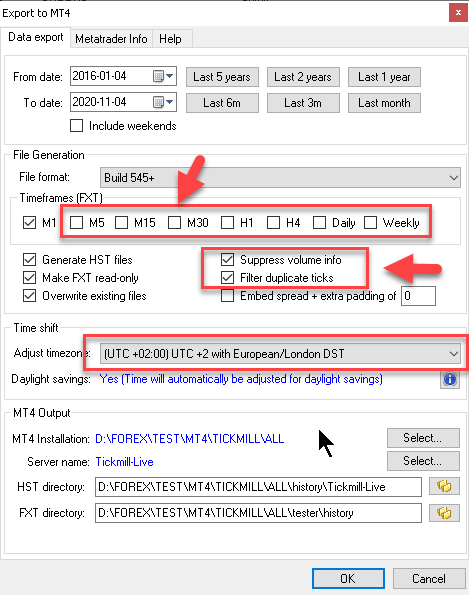This screenshot has width=469, height=595.
Task: Expand the File format dropdown
Action: pyautogui.click(x=280, y=178)
